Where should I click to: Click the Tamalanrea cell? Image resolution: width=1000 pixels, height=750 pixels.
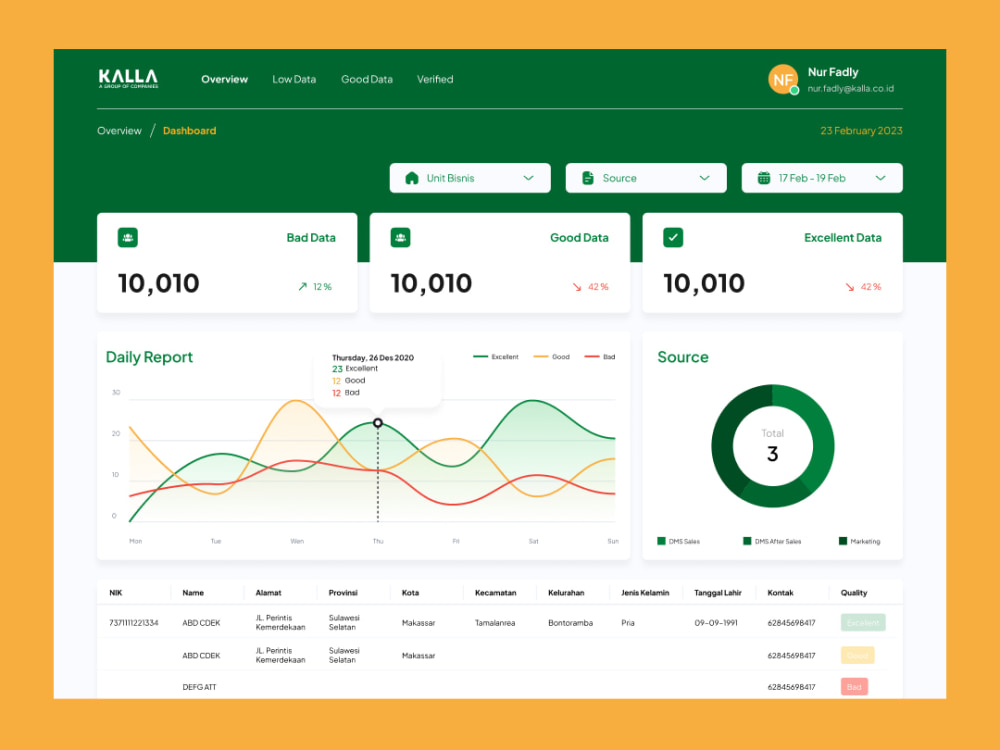(495, 622)
